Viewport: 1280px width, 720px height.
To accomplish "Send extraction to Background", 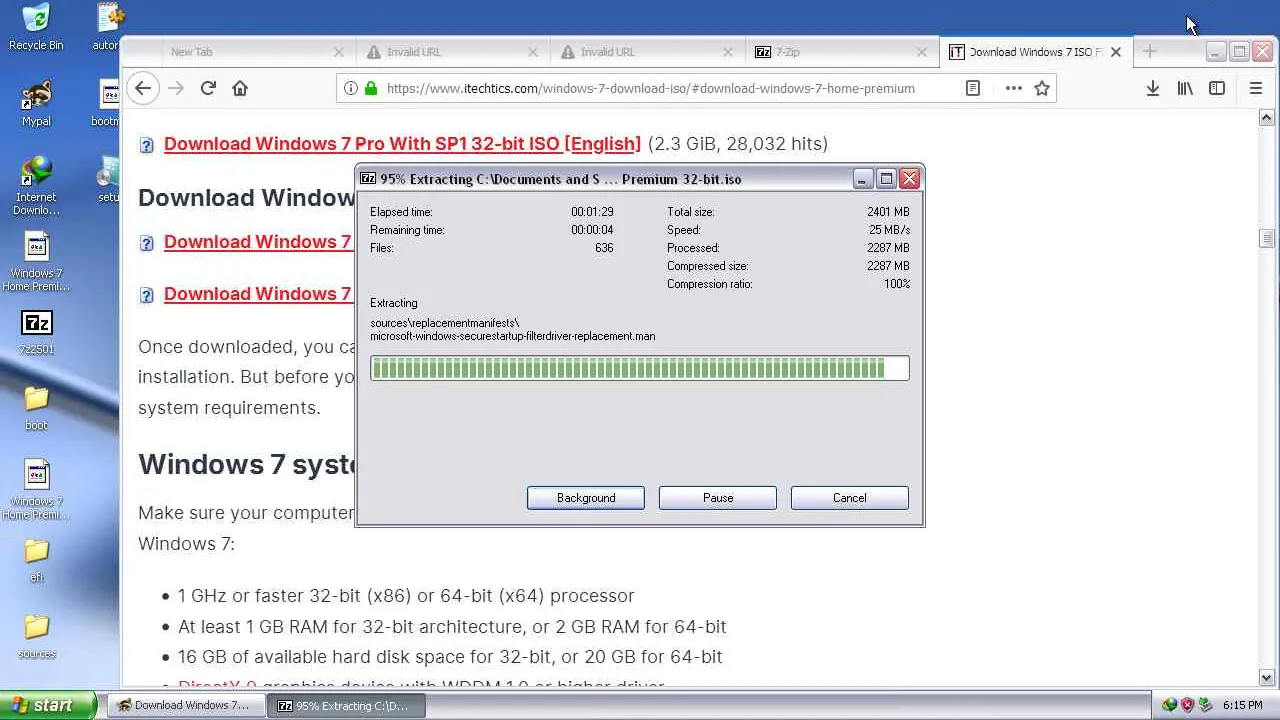I will [586, 498].
